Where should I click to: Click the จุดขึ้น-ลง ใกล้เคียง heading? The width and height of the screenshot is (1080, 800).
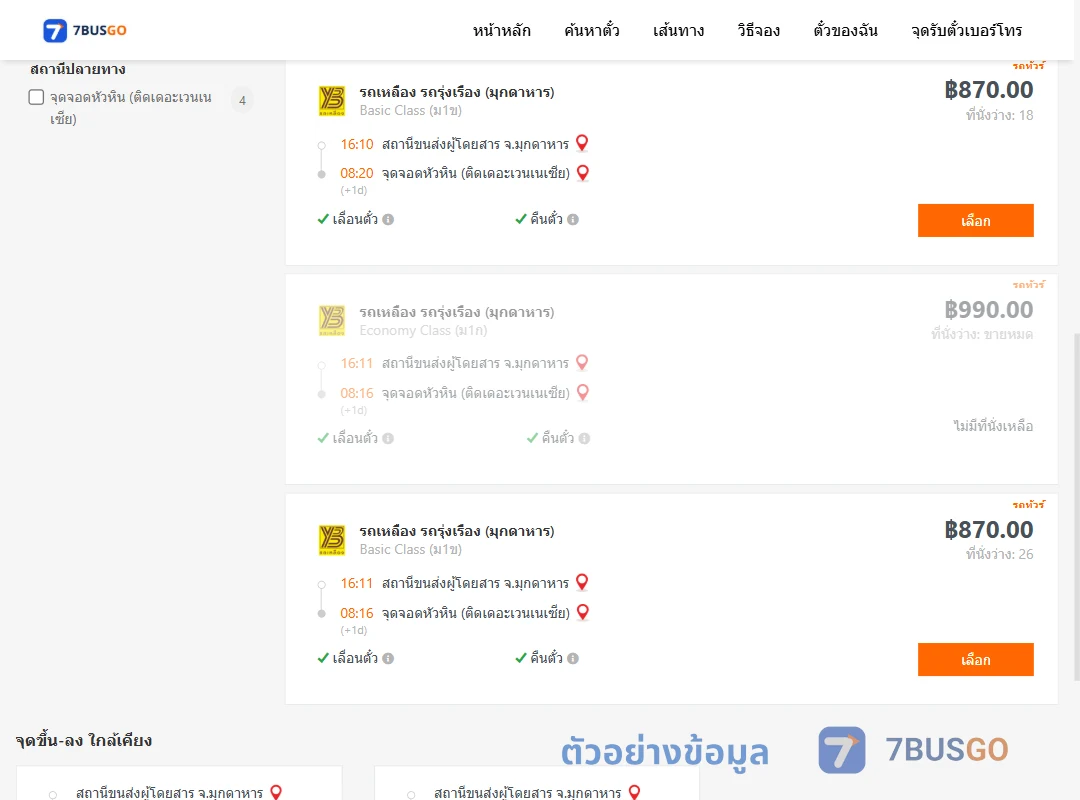tap(84, 741)
